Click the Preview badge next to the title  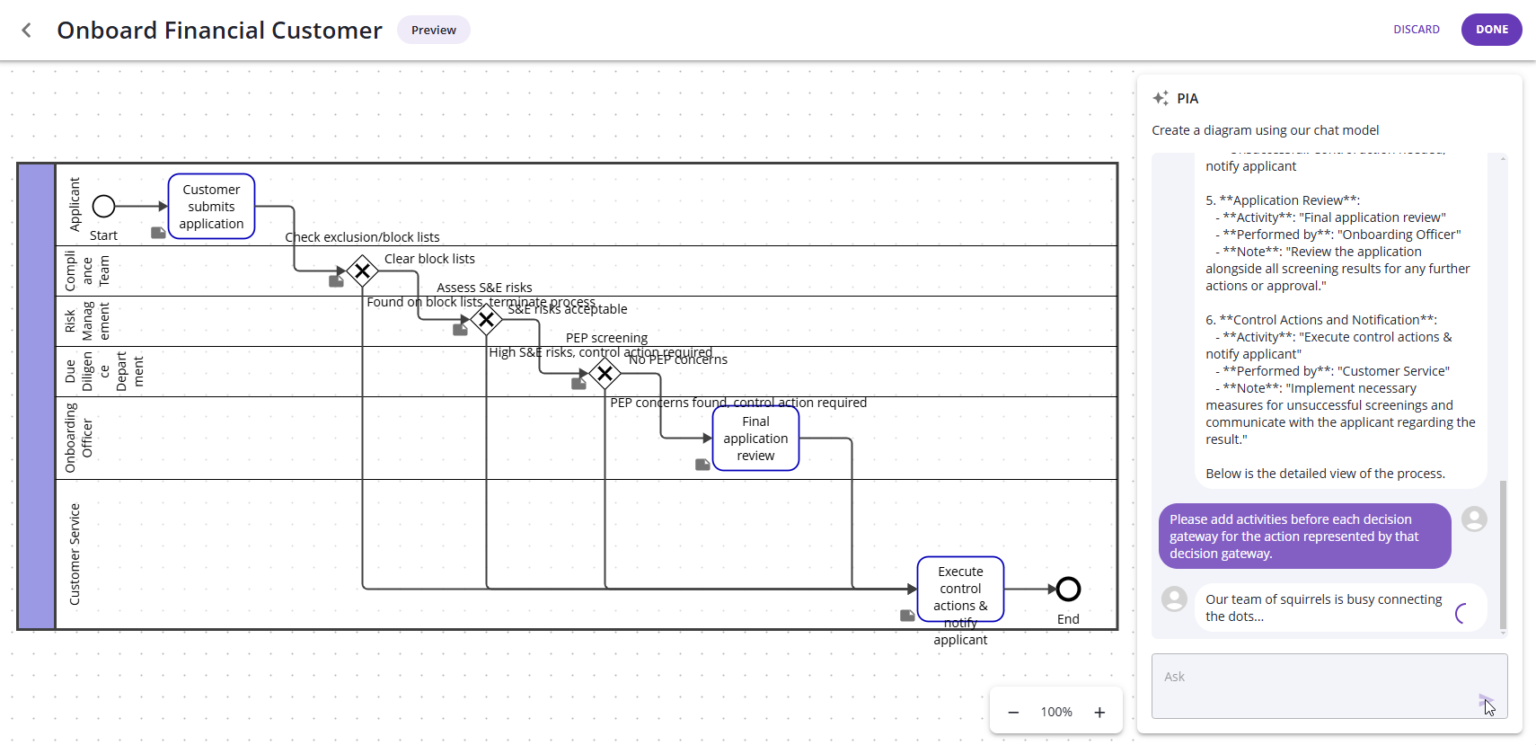point(433,29)
